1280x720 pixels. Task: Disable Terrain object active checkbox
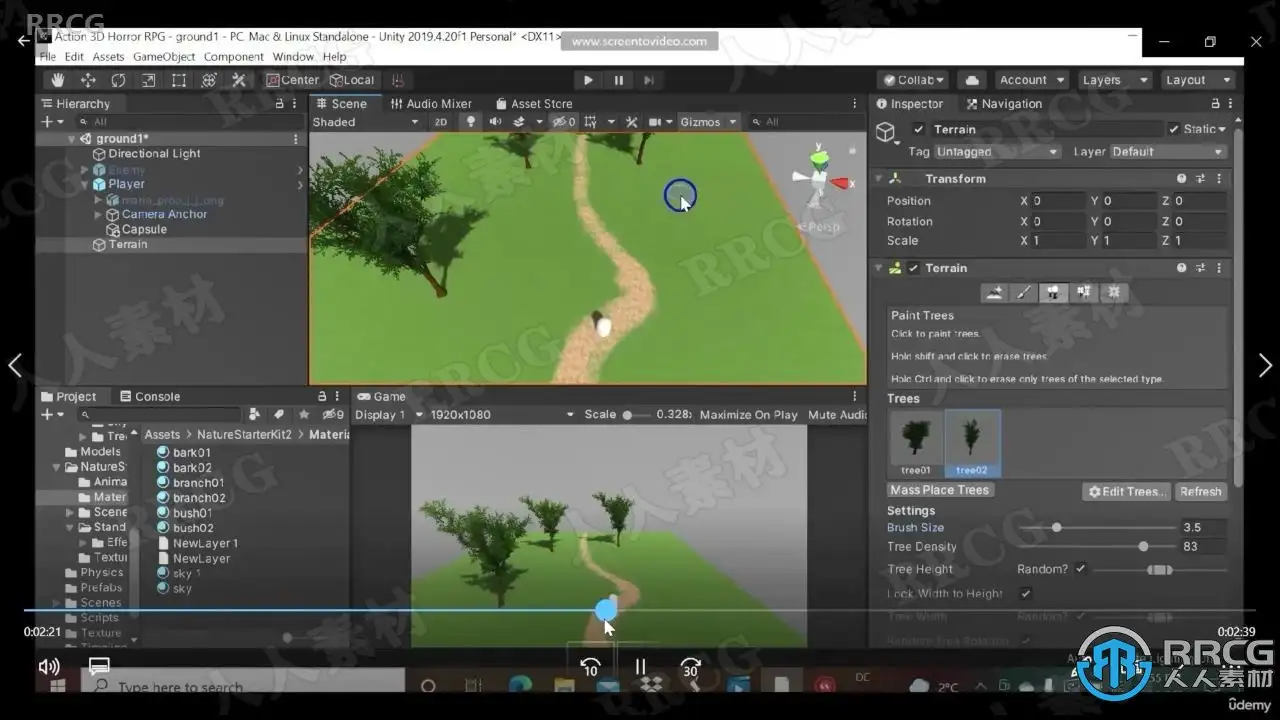pos(918,129)
